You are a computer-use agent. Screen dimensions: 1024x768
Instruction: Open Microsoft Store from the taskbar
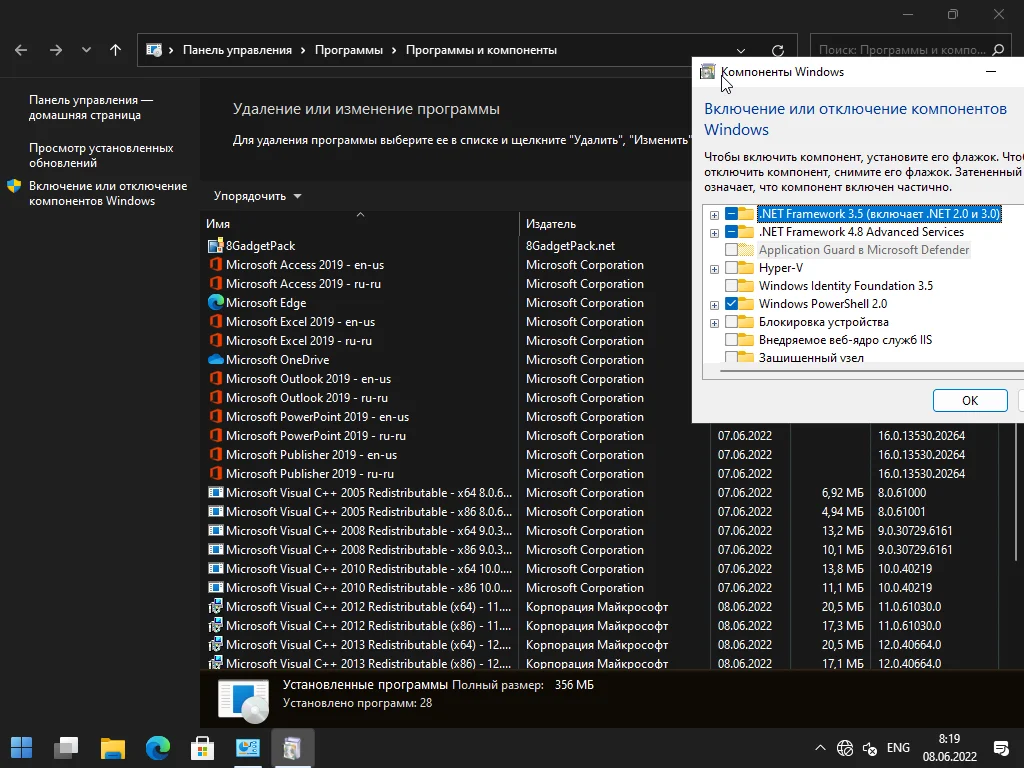click(203, 748)
